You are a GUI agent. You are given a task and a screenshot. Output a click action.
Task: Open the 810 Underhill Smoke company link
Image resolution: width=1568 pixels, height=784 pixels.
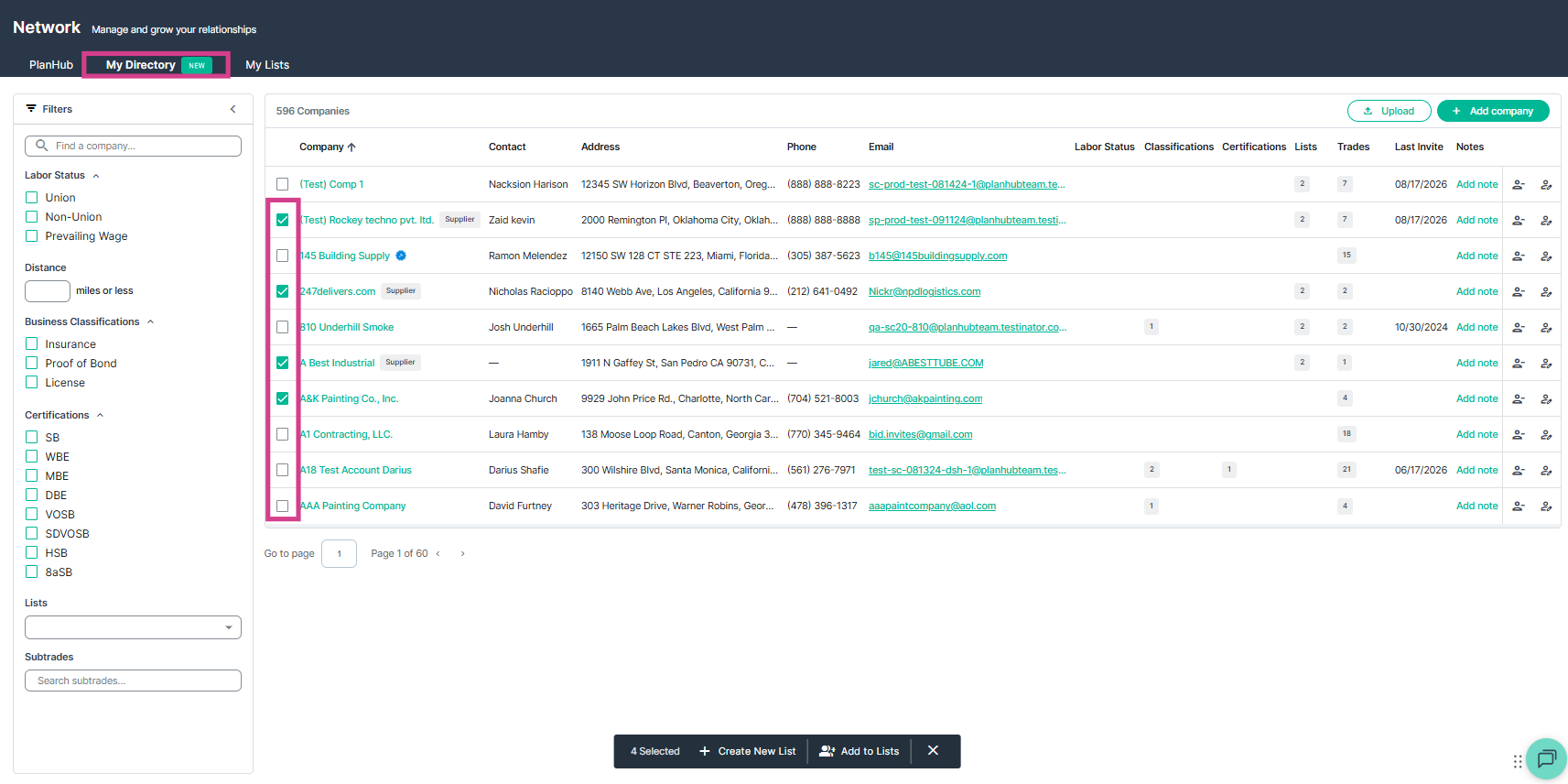point(347,328)
